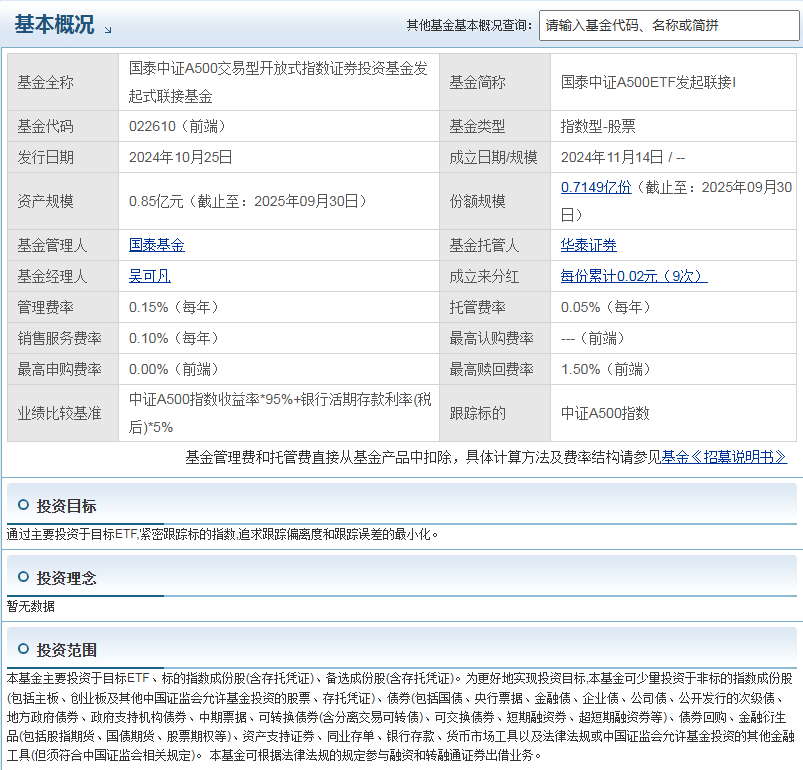Click the 基金简称 label cell

click(495, 82)
